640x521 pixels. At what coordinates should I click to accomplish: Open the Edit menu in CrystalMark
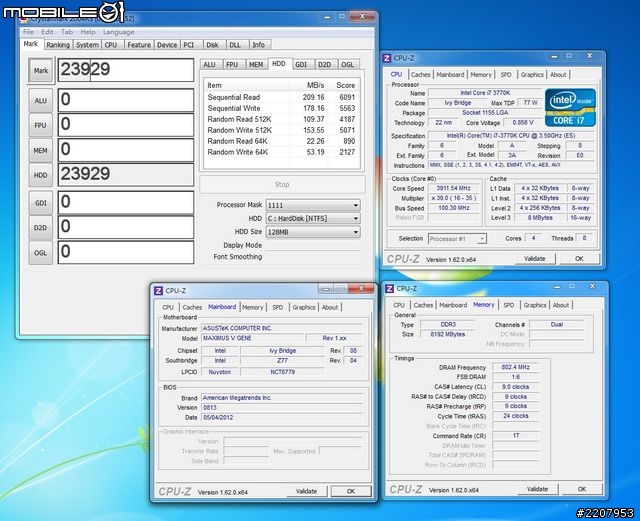[47, 32]
